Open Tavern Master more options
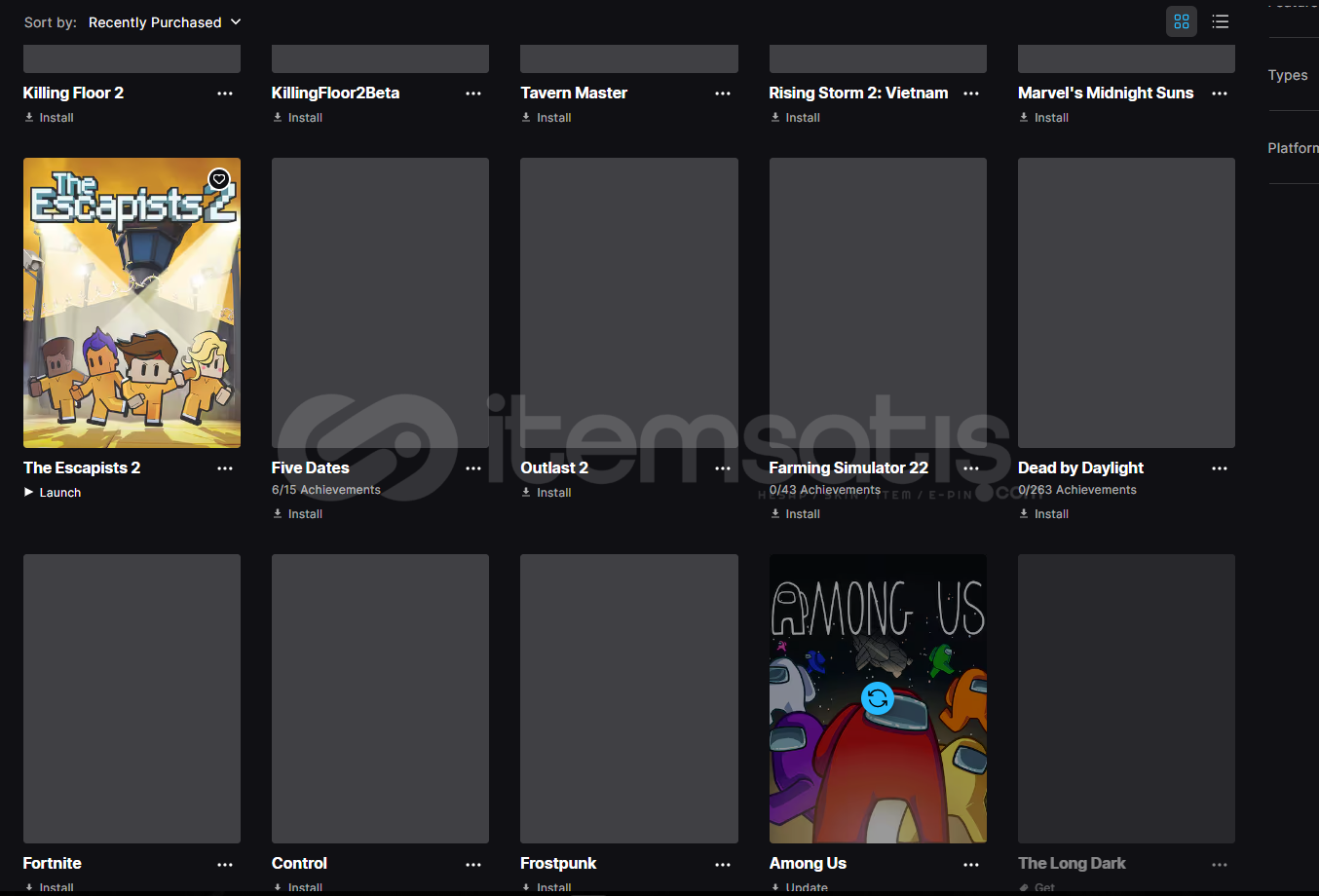The height and width of the screenshot is (896, 1319). click(723, 93)
